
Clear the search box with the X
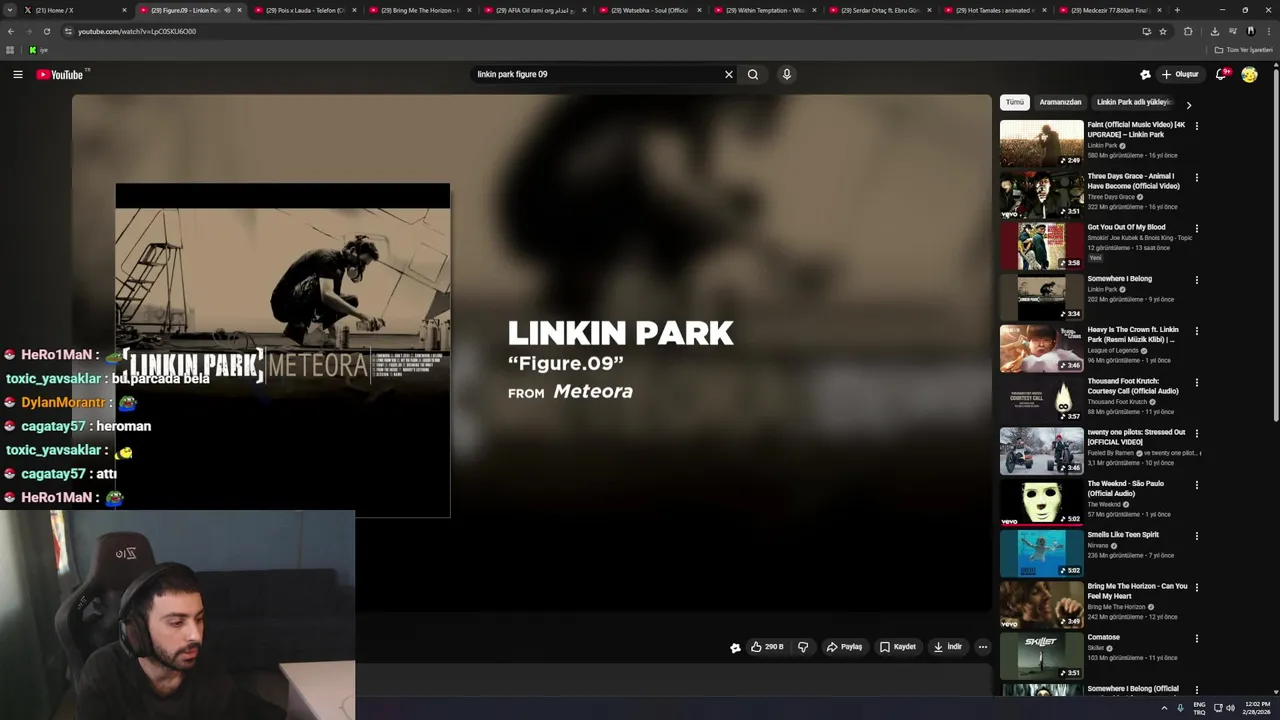[729, 74]
